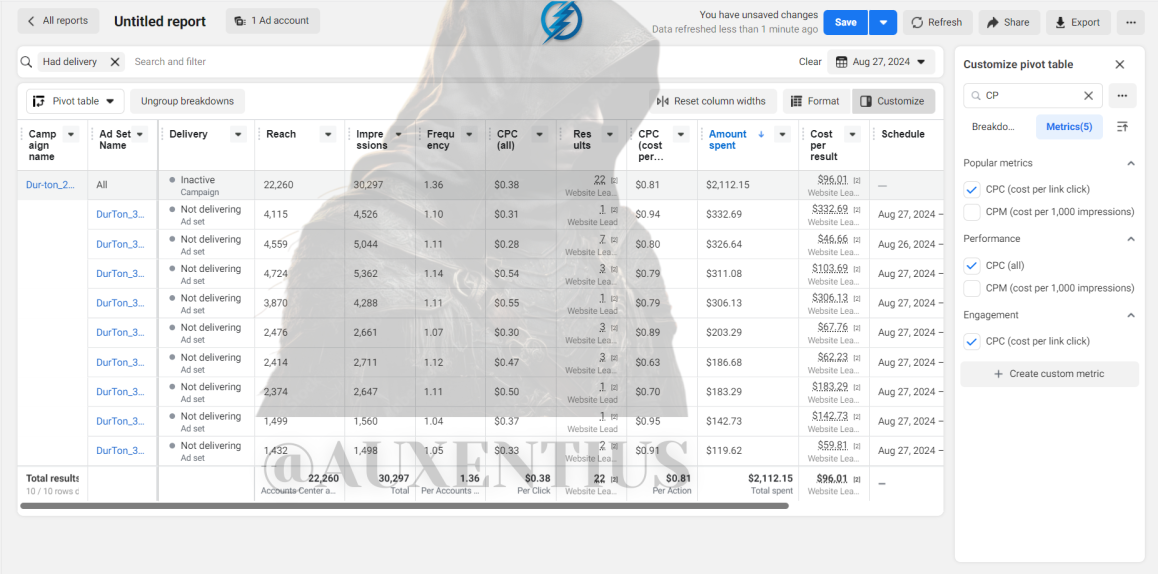Click Ungroup breakdowns button

[187, 101]
